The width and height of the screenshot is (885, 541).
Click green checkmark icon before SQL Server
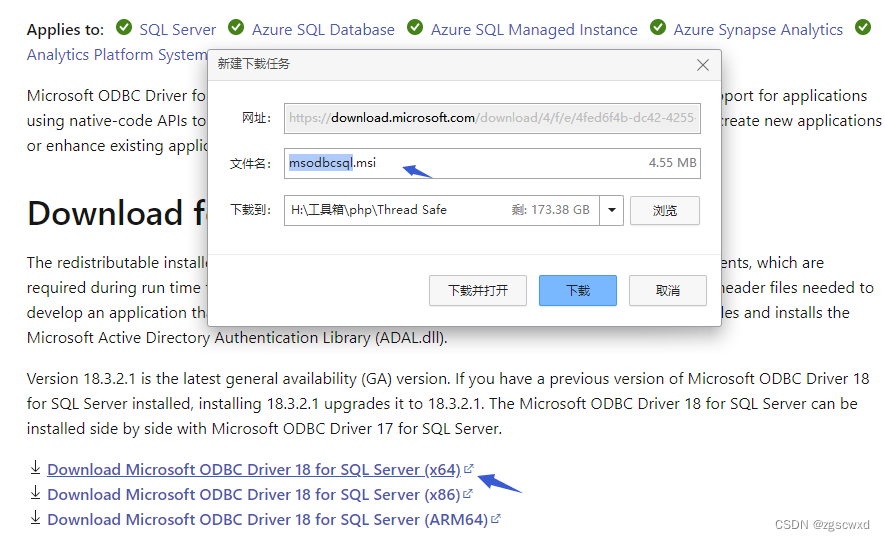pos(124,27)
